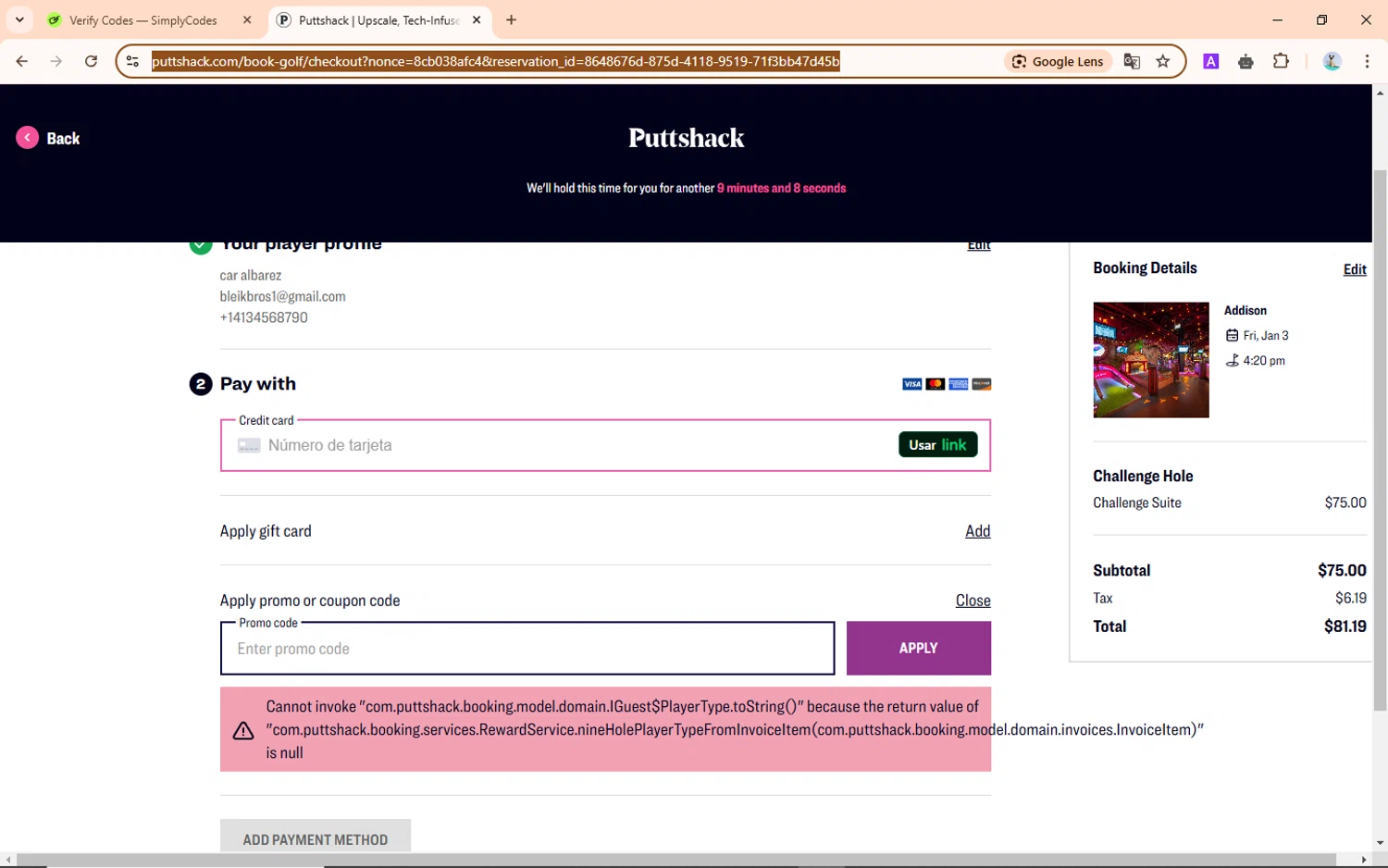The width and height of the screenshot is (1388, 868).
Task: Open the Extensions puzzle menu
Action: pyautogui.click(x=1281, y=61)
